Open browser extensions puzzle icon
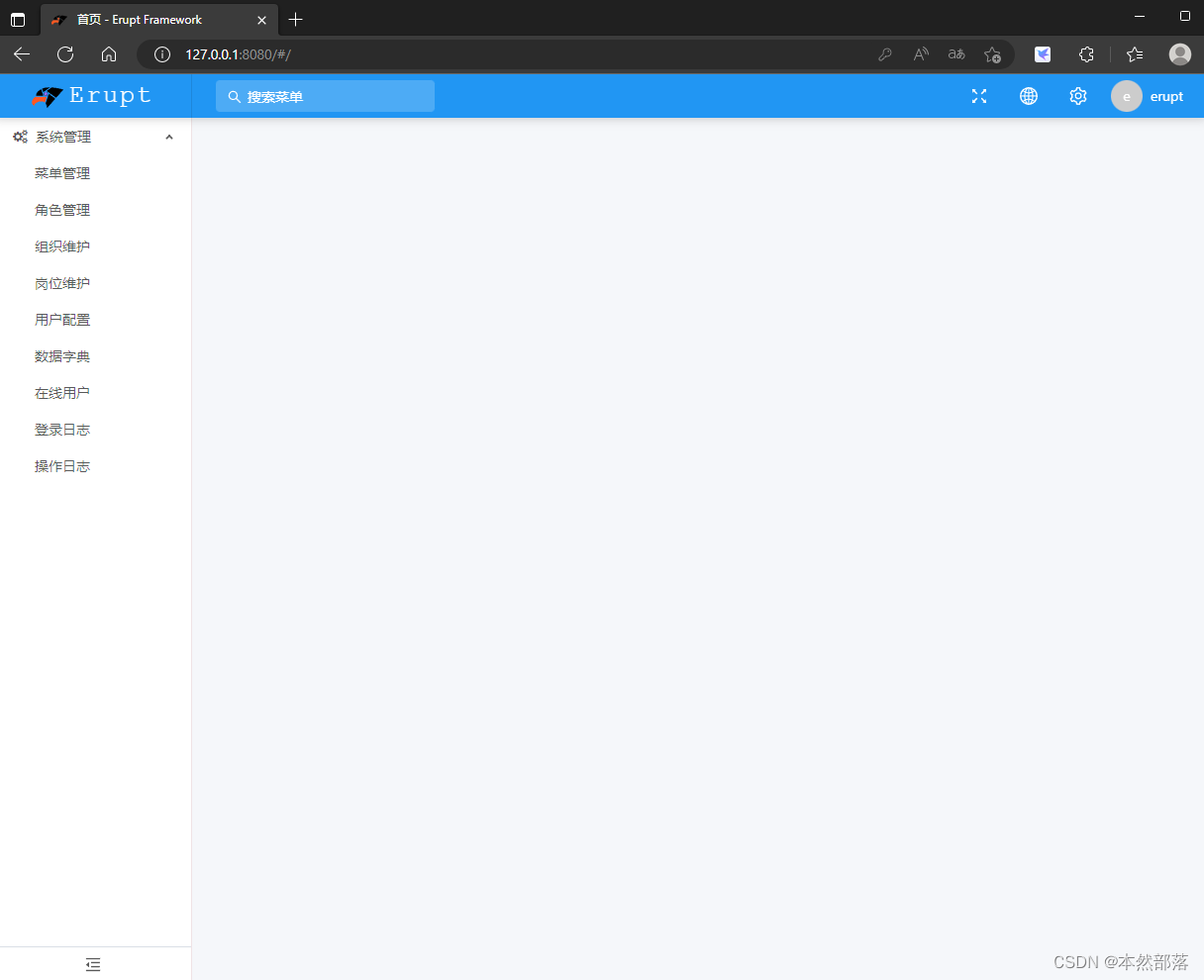This screenshot has height=980, width=1204. pyautogui.click(x=1086, y=54)
